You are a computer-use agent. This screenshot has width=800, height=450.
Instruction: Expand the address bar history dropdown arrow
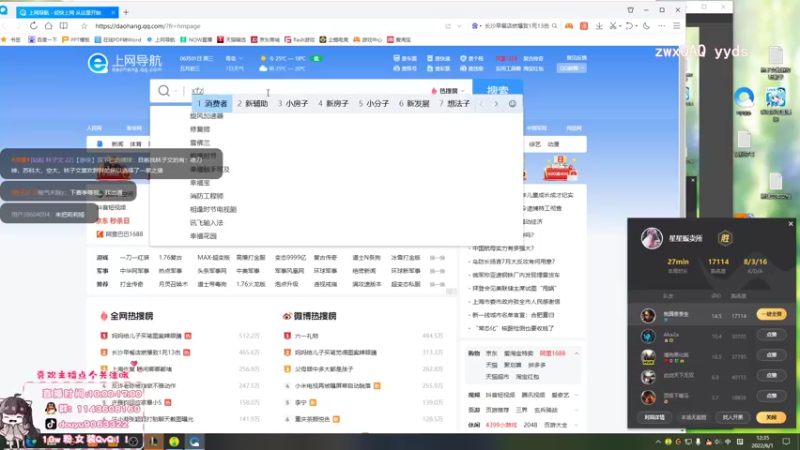tap(459, 26)
